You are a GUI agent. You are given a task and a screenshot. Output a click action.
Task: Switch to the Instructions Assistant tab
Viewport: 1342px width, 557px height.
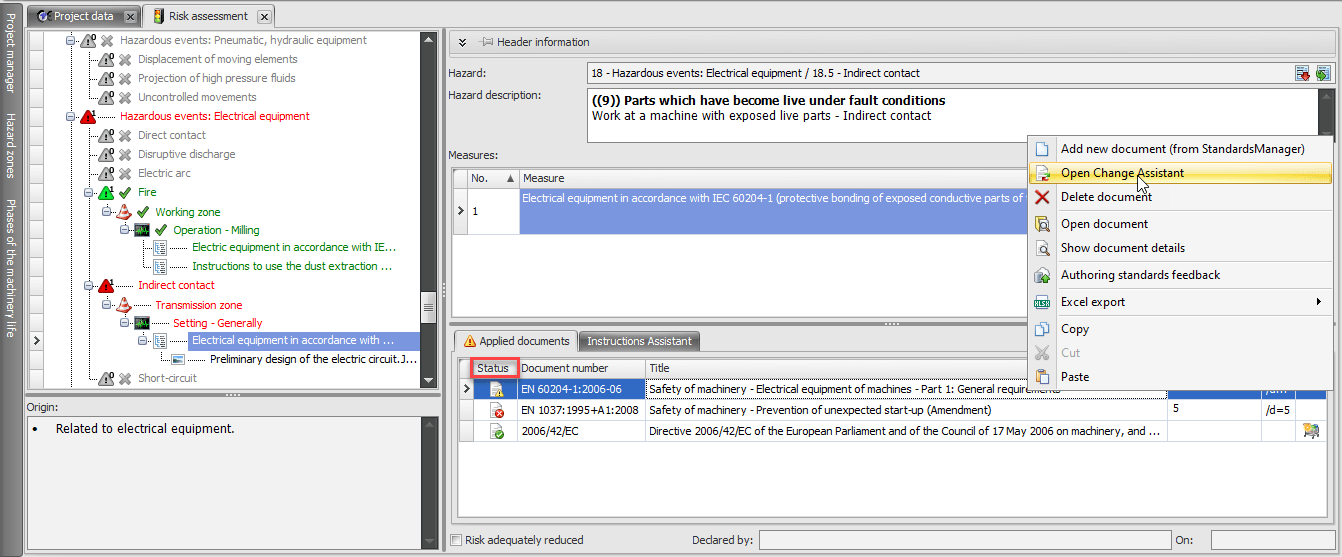coord(639,341)
